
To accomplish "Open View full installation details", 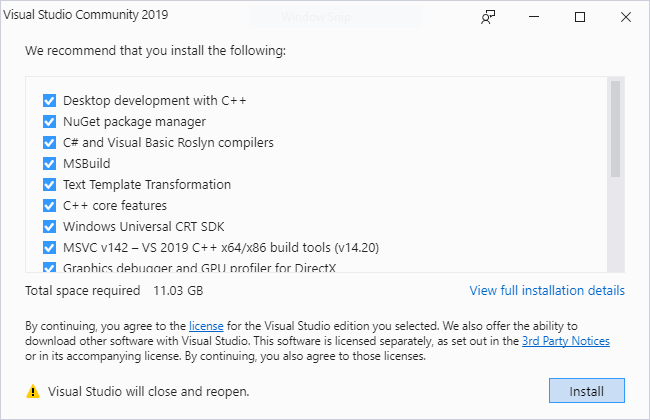I will pyautogui.click(x=547, y=291).
